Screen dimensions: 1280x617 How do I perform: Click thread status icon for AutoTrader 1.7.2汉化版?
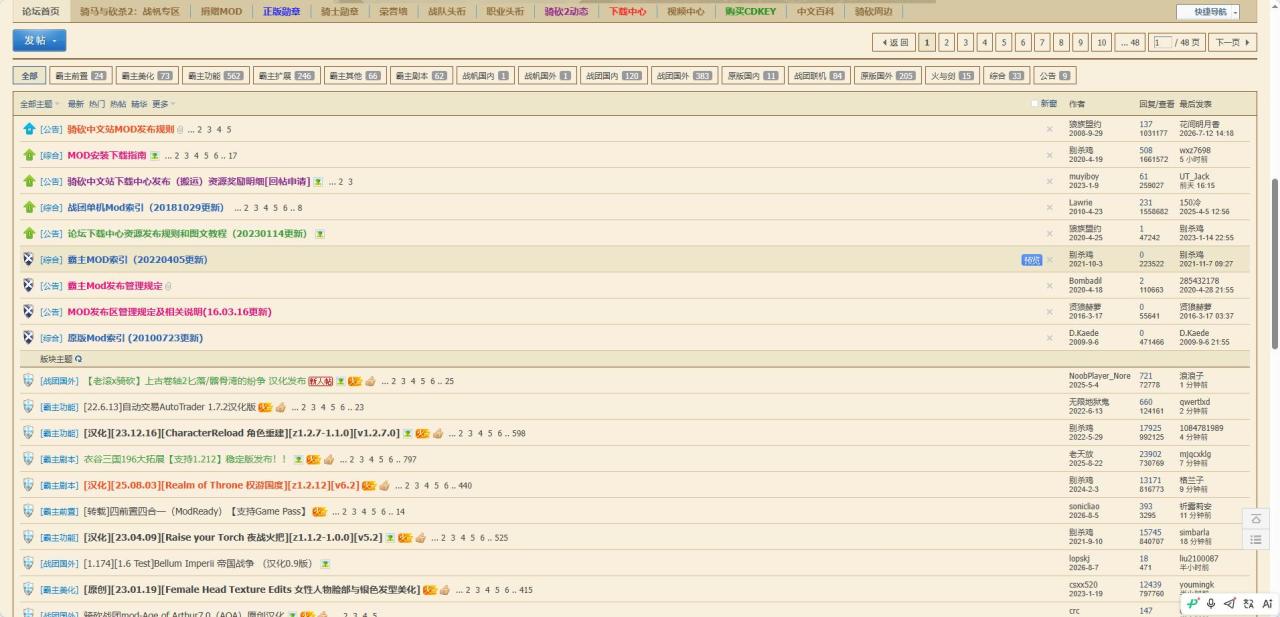[29, 407]
